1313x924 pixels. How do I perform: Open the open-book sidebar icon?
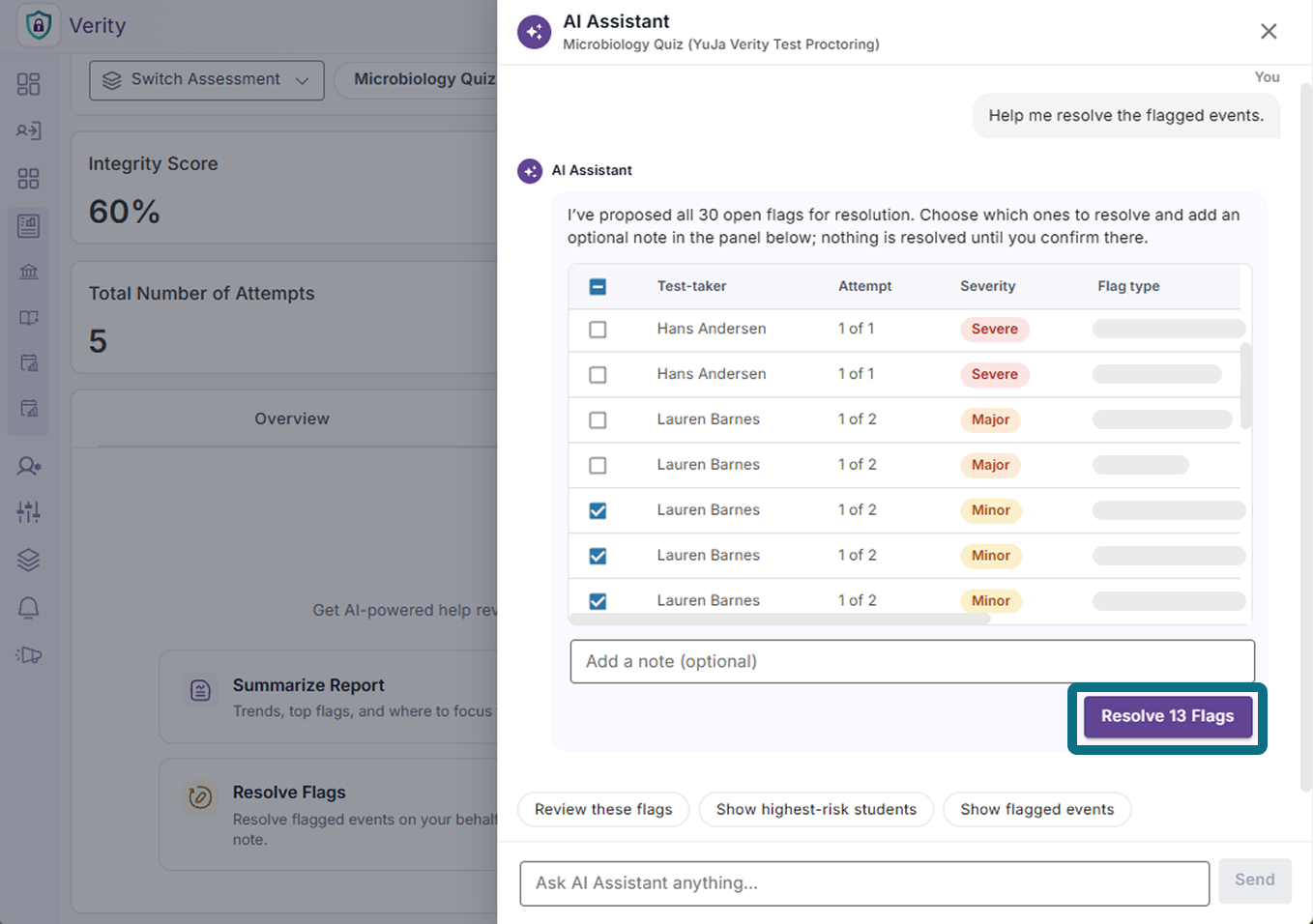tap(29, 318)
